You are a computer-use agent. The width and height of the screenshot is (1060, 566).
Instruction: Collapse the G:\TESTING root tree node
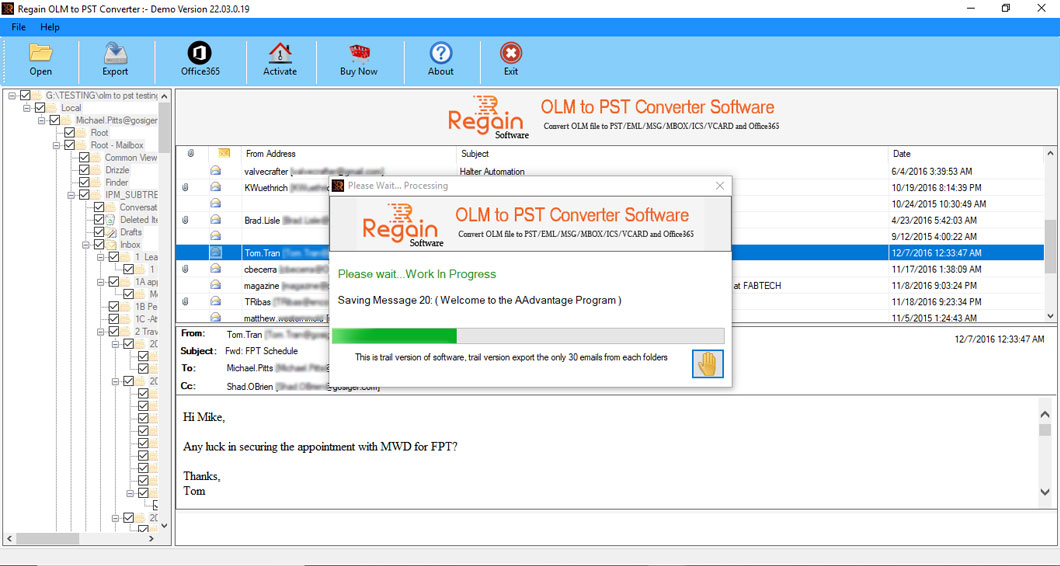pos(12,95)
